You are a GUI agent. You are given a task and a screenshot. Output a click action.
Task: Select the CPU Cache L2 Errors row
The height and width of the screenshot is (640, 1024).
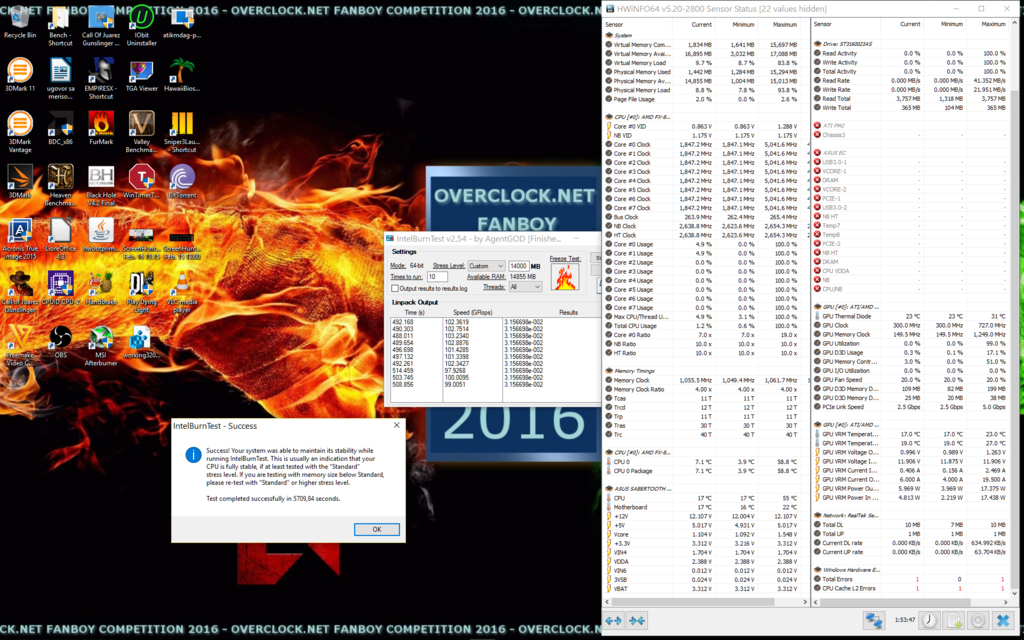tap(911, 588)
